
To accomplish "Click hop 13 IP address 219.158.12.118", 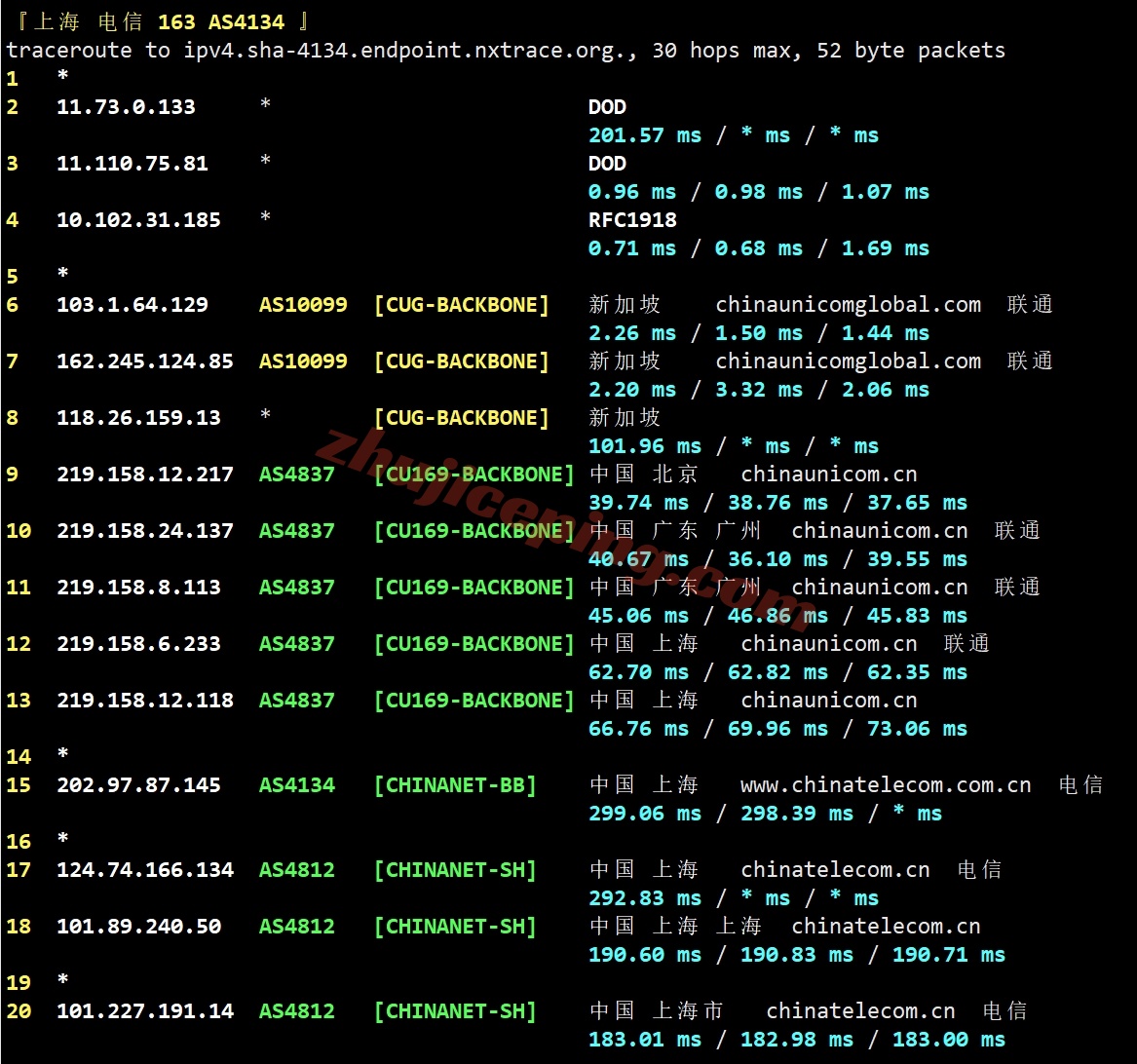I will pyautogui.click(x=145, y=701).
